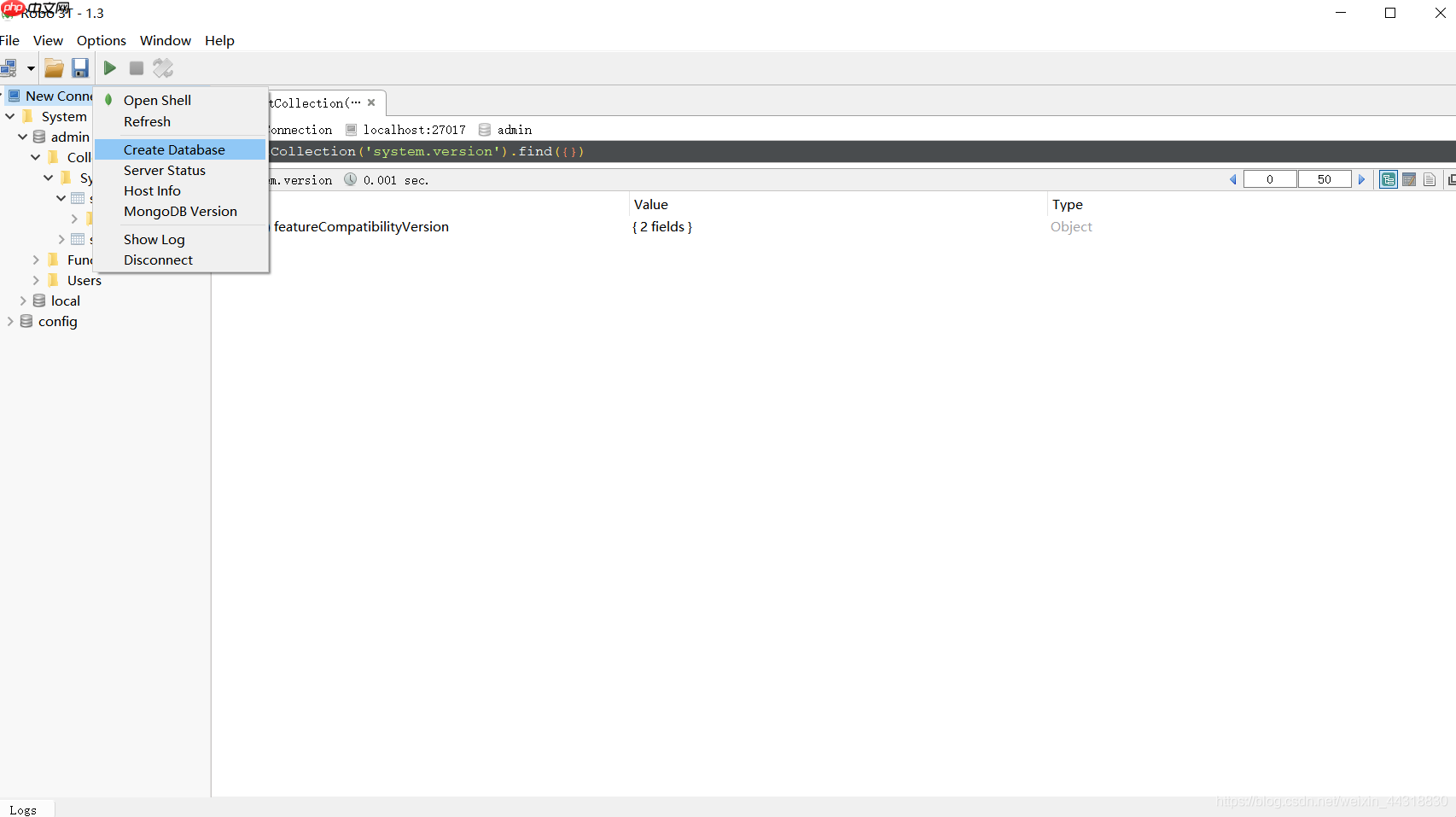Click the Object type cell
Image resolution: width=1456 pixels, height=817 pixels.
pos(1071,226)
